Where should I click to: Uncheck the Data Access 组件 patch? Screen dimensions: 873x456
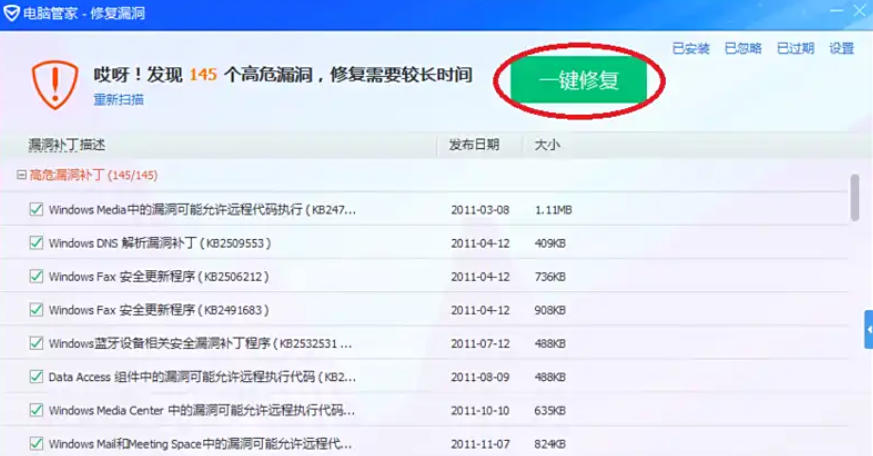point(37,377)
